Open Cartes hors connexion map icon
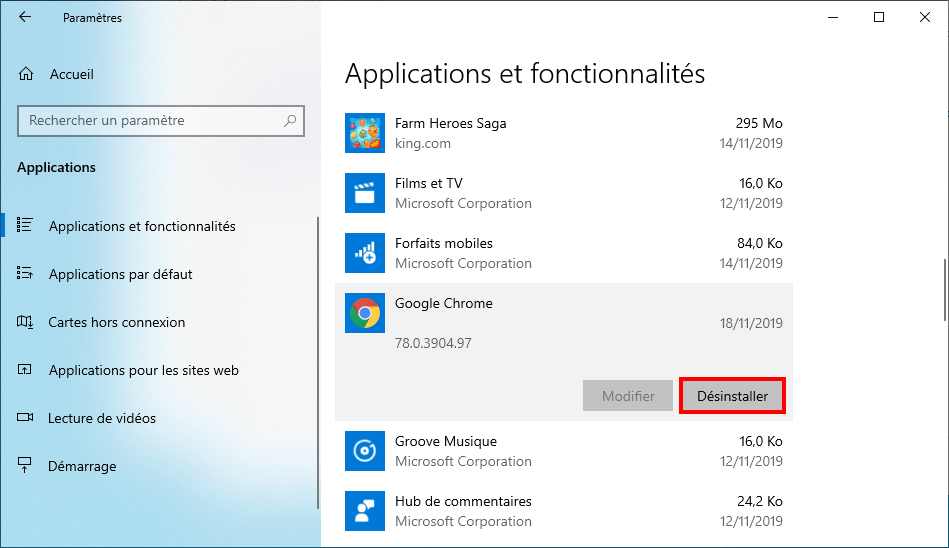This screenshot has width=949, height=548. coord(25,322)
